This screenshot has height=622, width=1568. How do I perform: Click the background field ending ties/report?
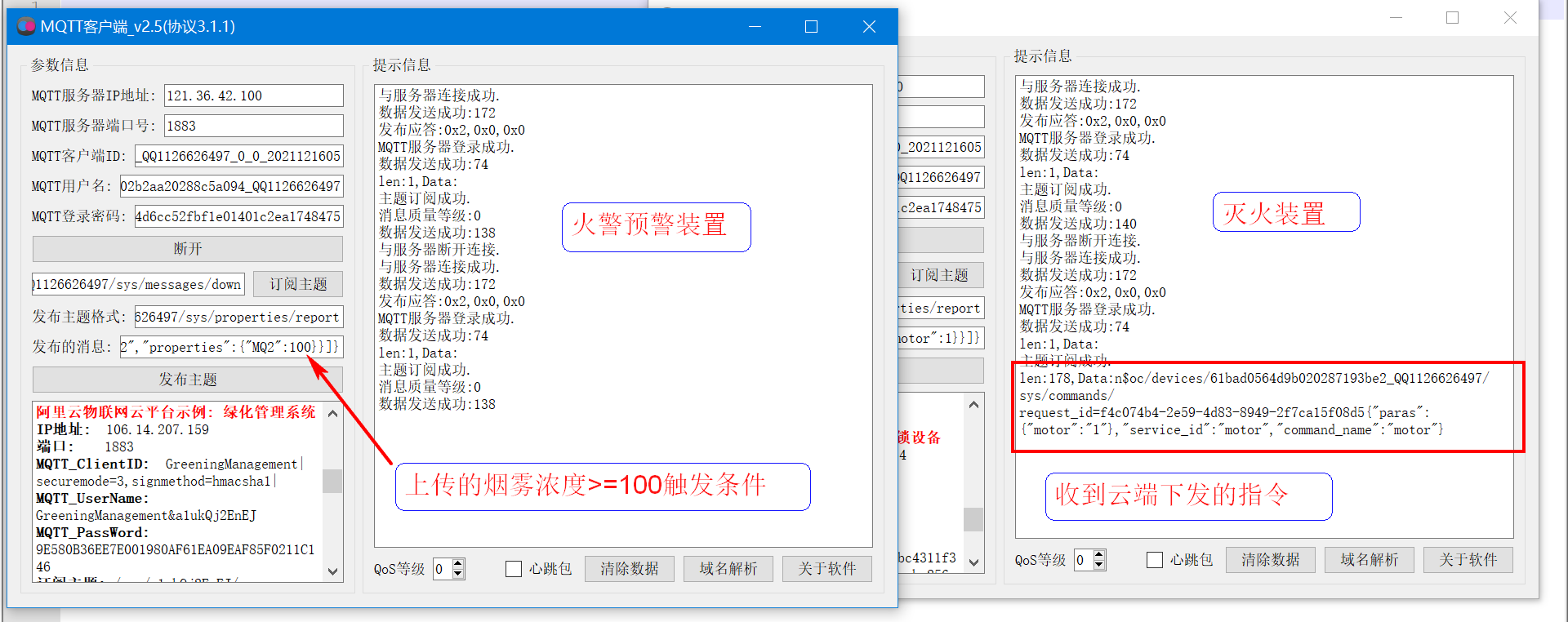pos(941,308)
